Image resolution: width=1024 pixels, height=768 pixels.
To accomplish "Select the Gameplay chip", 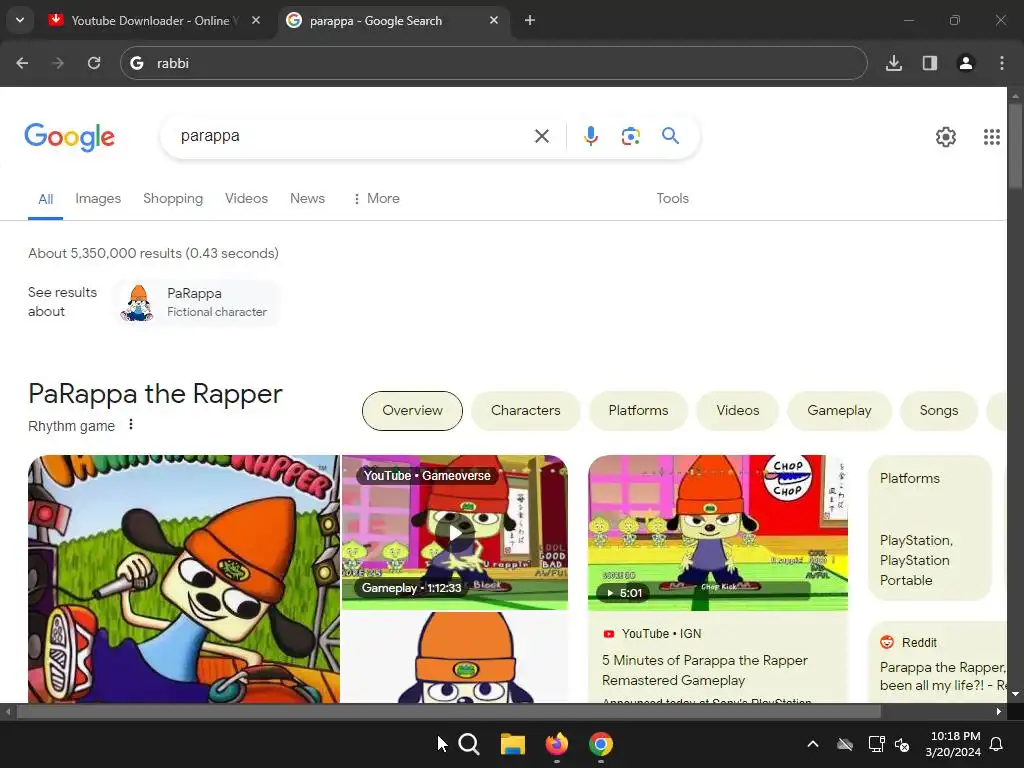I will [839, 411].
